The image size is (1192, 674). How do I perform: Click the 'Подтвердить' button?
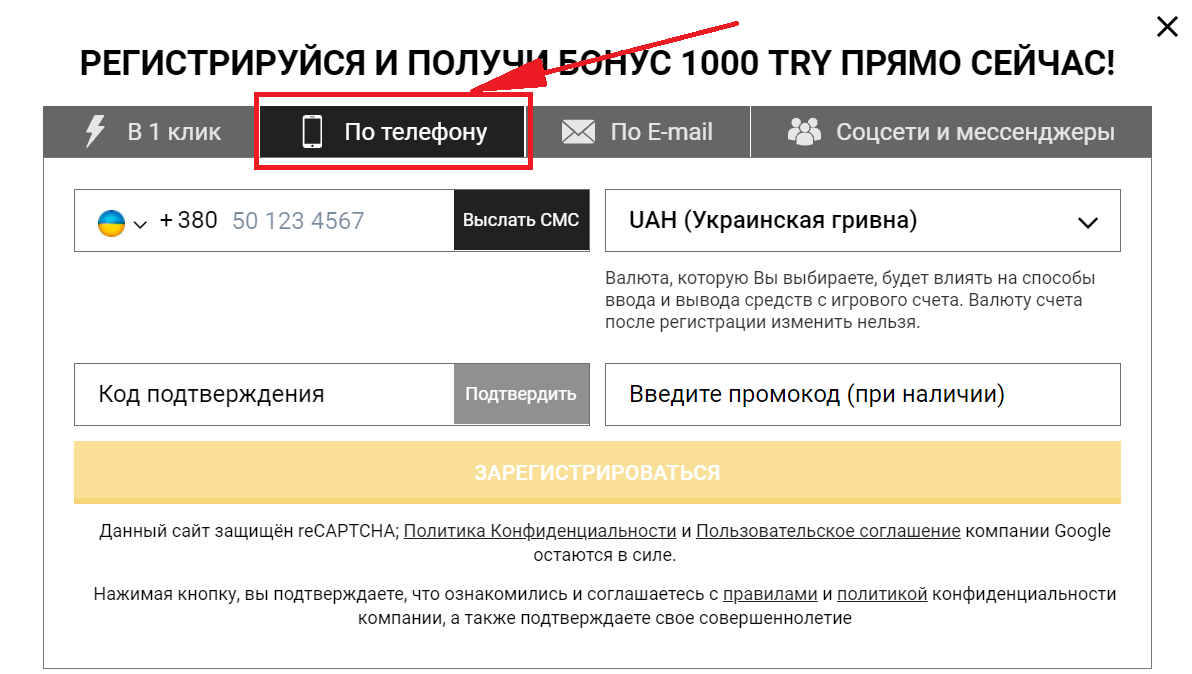point(522,394)
